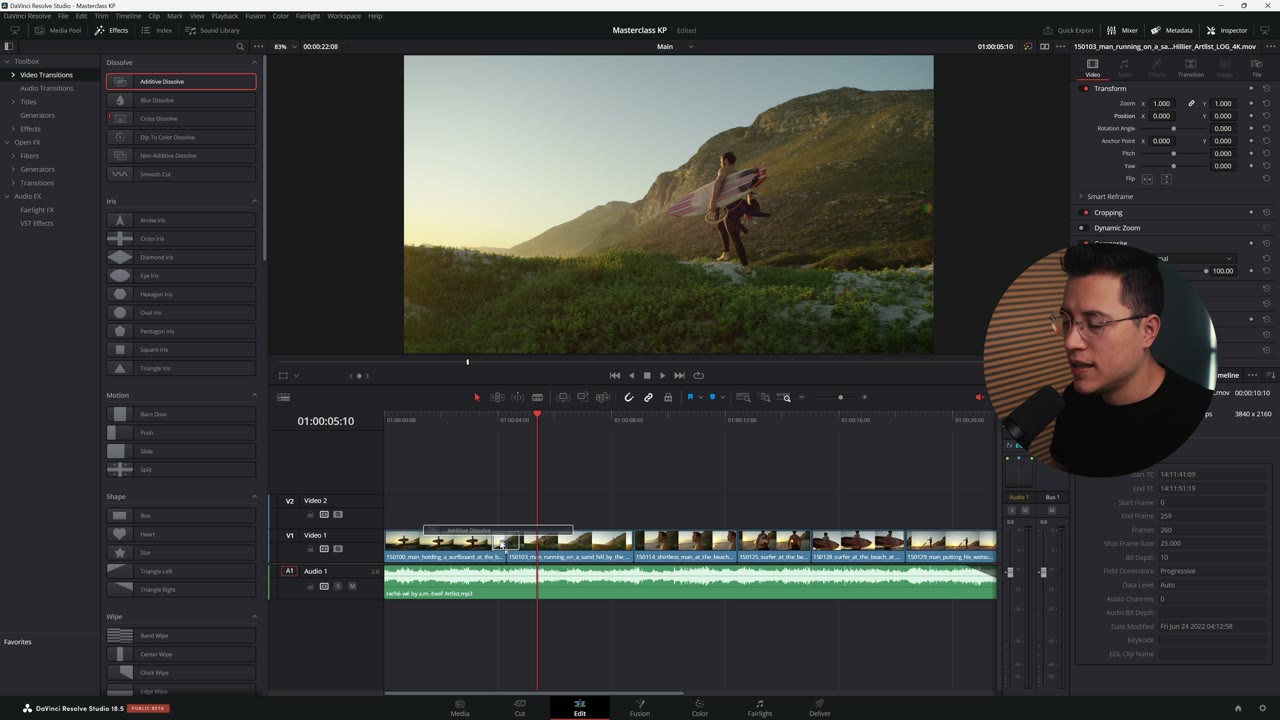Jump to the first frame

click(x=615, y=375)
